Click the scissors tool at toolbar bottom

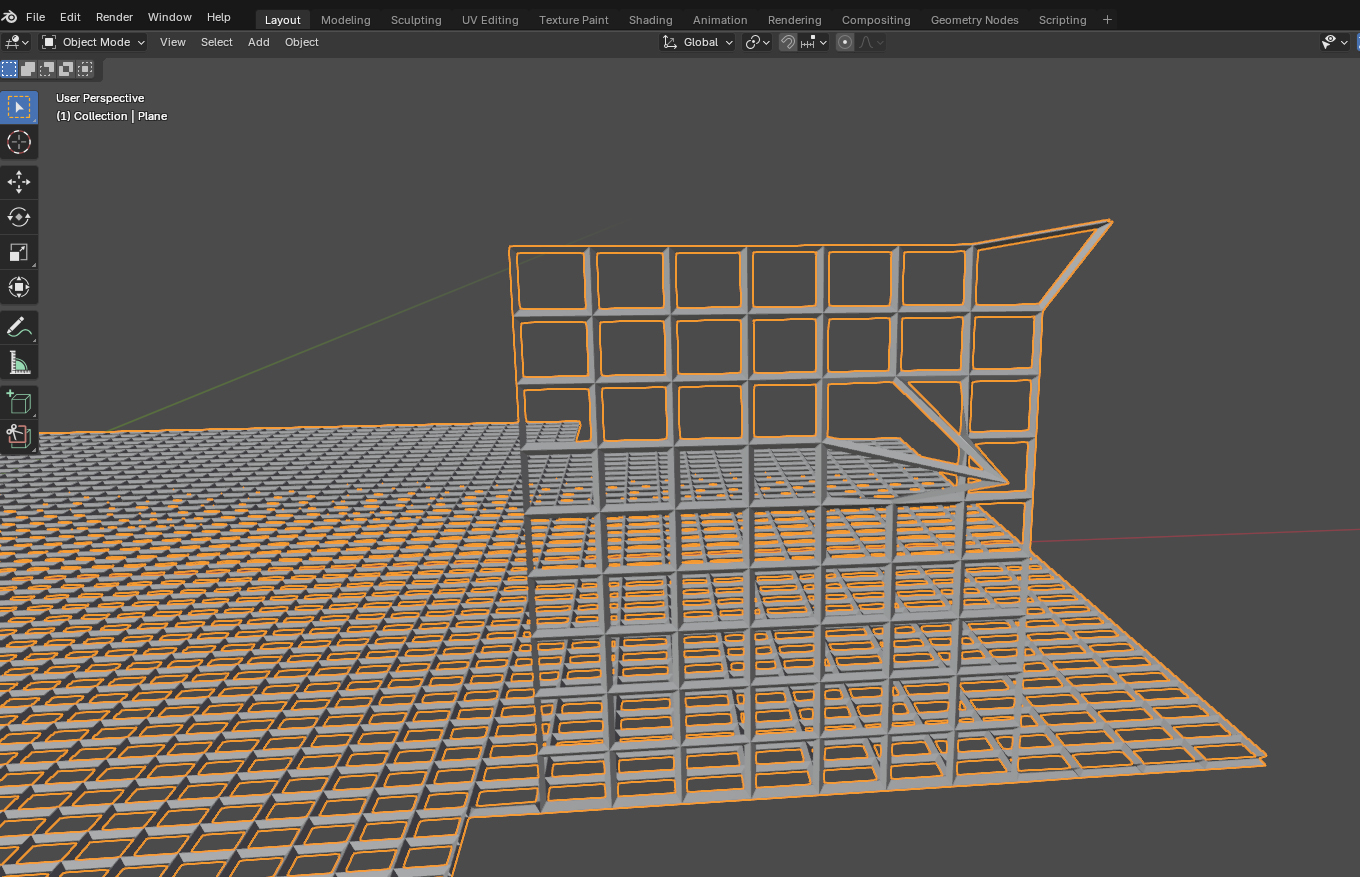tap(19, 436)
